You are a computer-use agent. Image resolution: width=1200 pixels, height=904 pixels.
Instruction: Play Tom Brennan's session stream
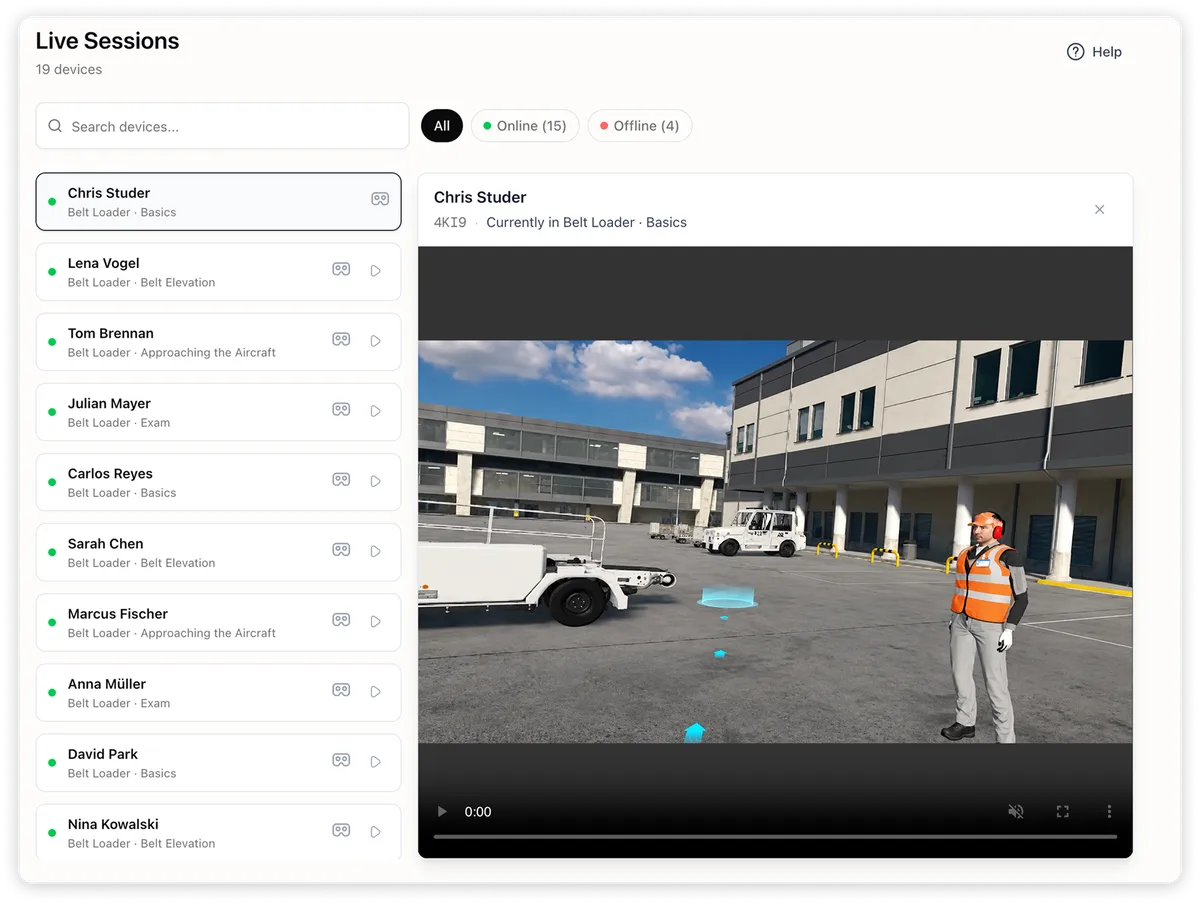click(x=376, y=341)
